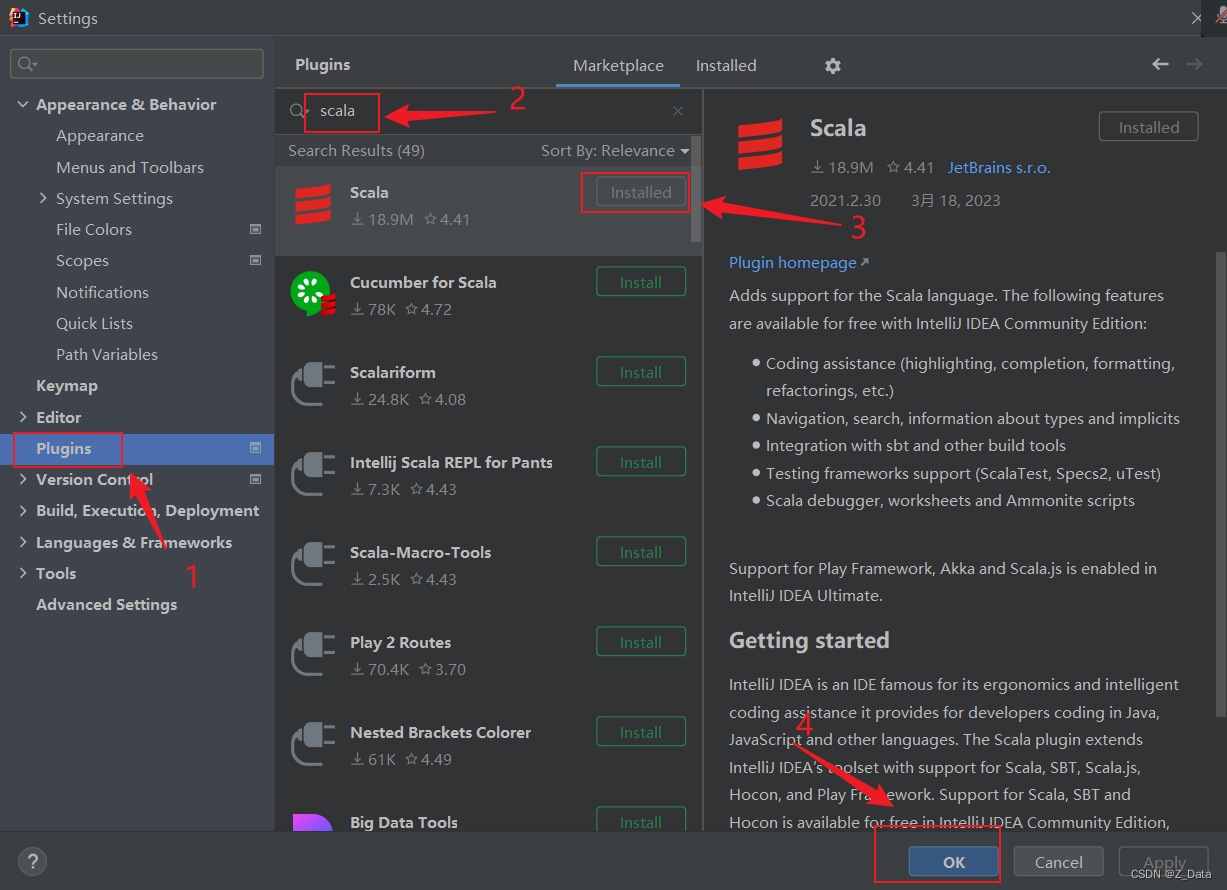Expand the Languages & Frameworks section
The height and width of the screenshot is (890, 1227).
[x=23, y=542]
